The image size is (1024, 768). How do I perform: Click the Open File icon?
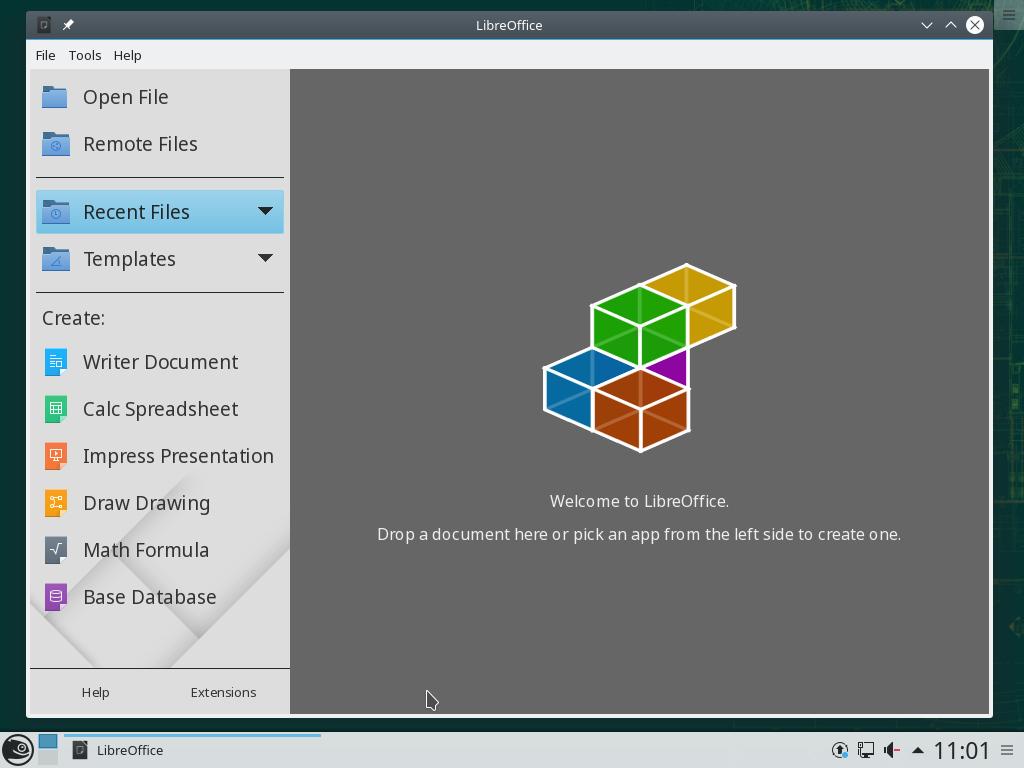tap(55, 96)
